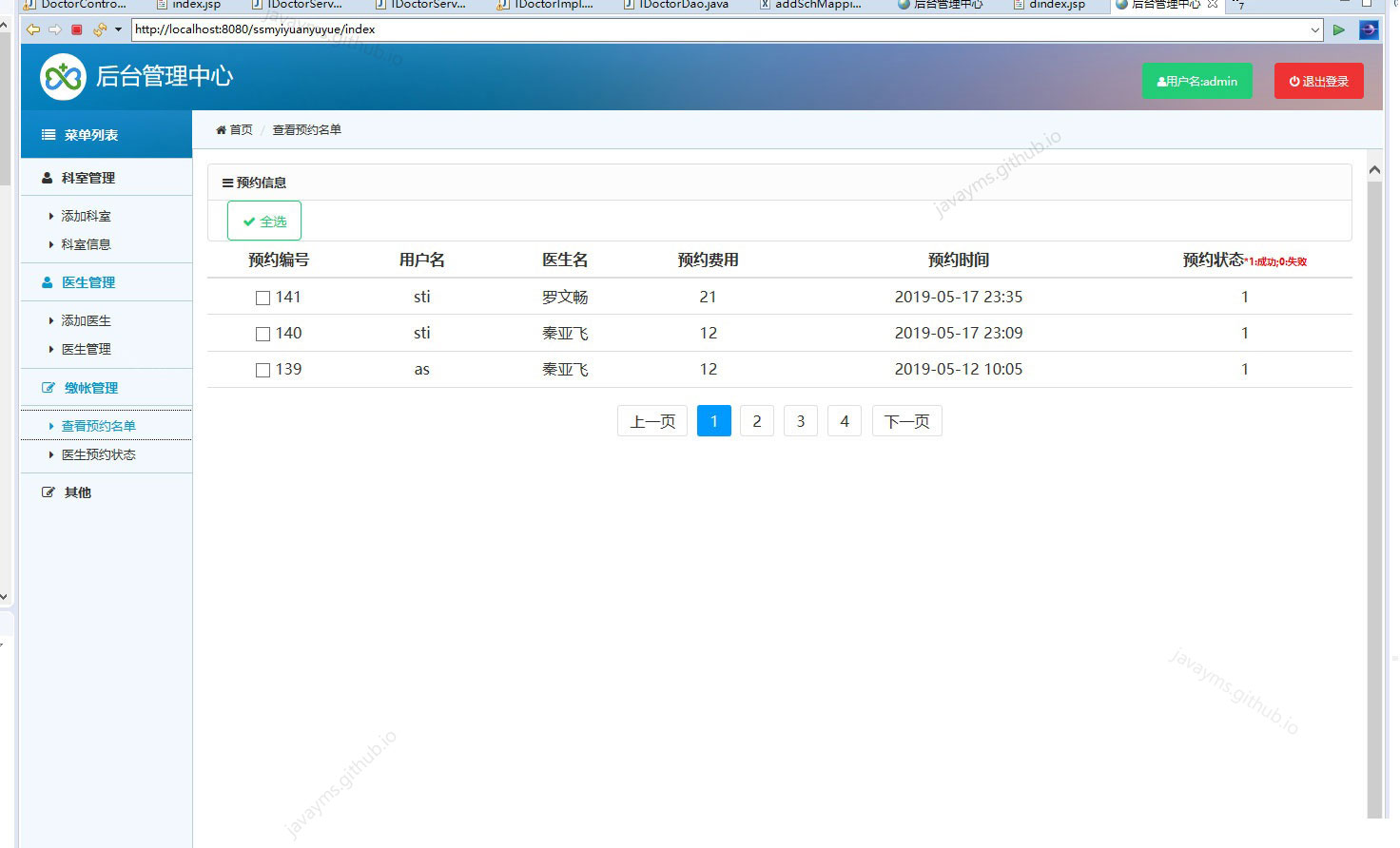Click the home icon in breadcrumb
Viewport: 1400px width, 848px height.
[221, 129]
